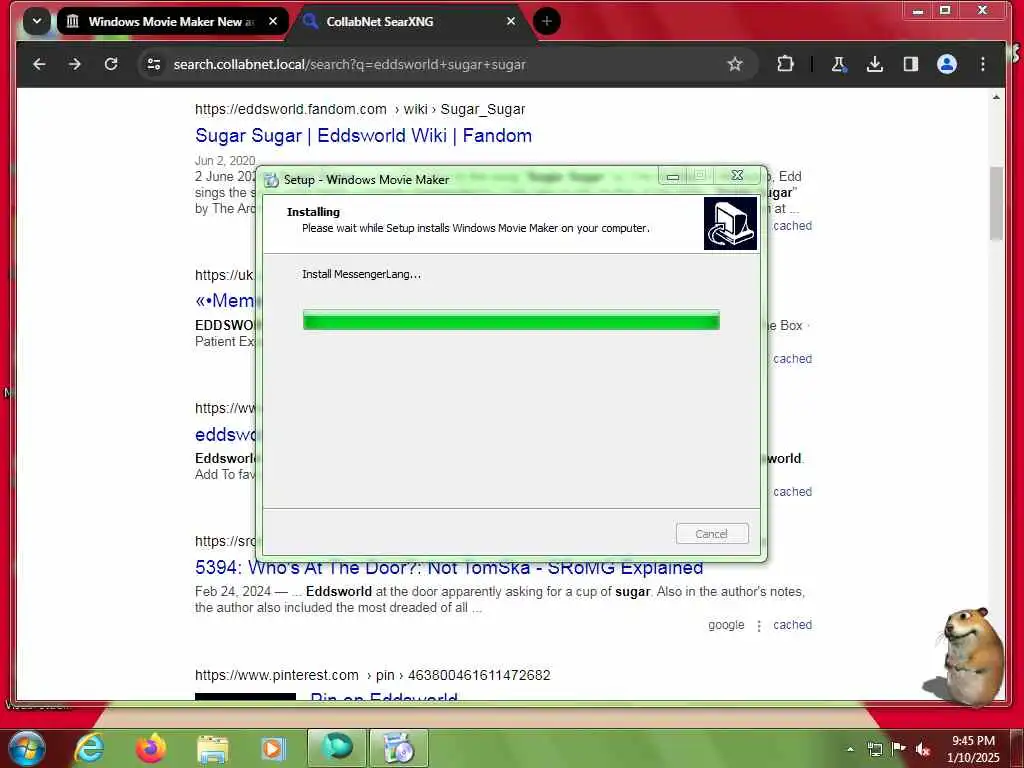Toggle the browser side panel icon

click(910, 64)
